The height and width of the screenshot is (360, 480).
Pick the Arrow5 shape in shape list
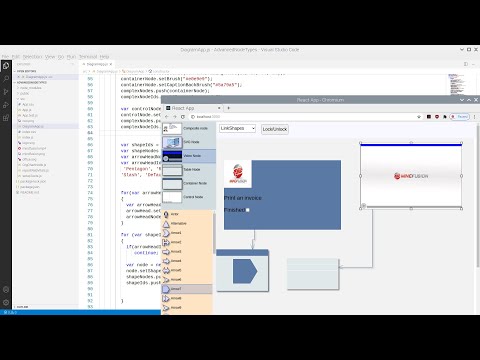click(x=187, y=270)
